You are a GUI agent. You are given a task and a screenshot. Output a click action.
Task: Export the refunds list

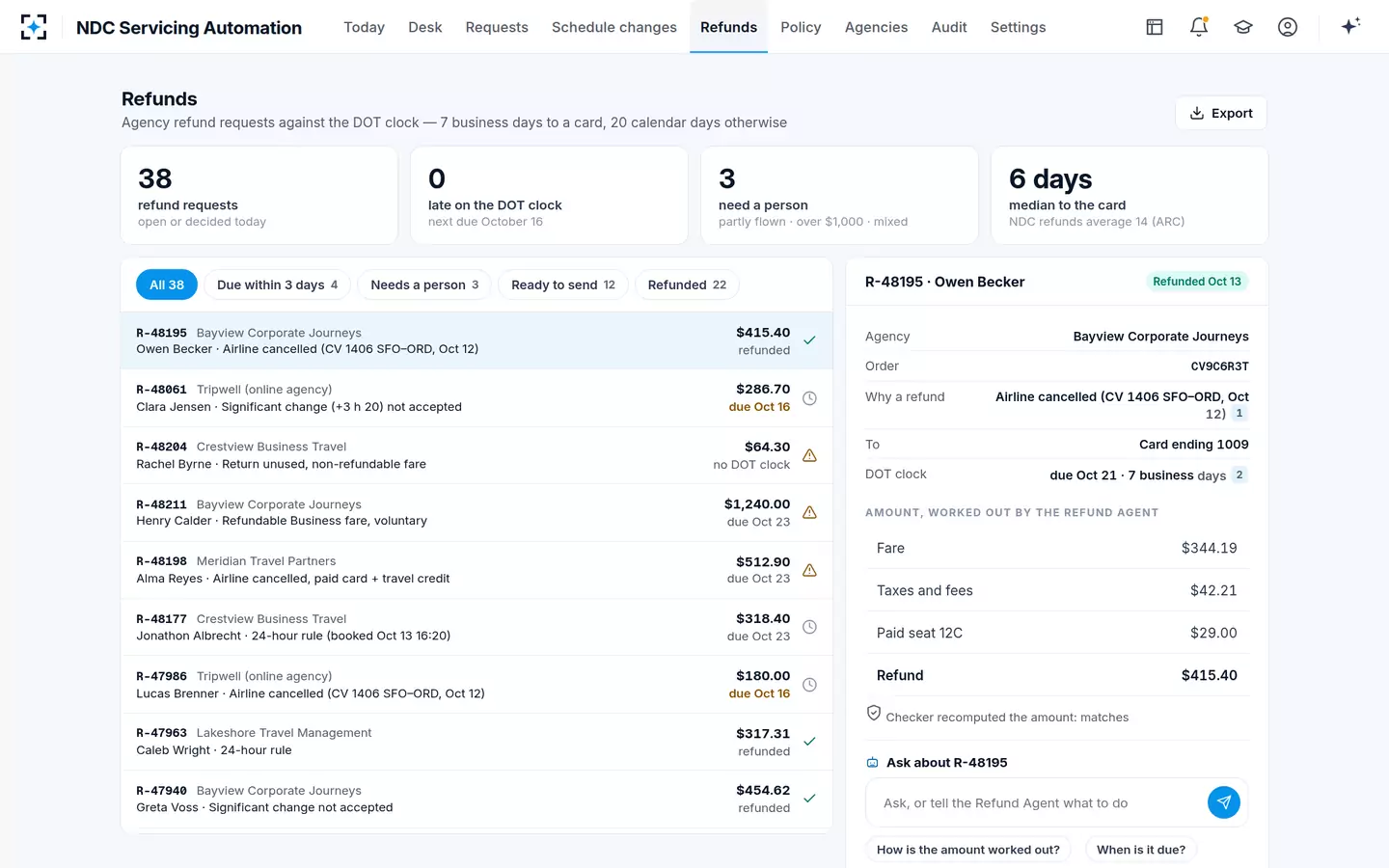[1221, 113]
